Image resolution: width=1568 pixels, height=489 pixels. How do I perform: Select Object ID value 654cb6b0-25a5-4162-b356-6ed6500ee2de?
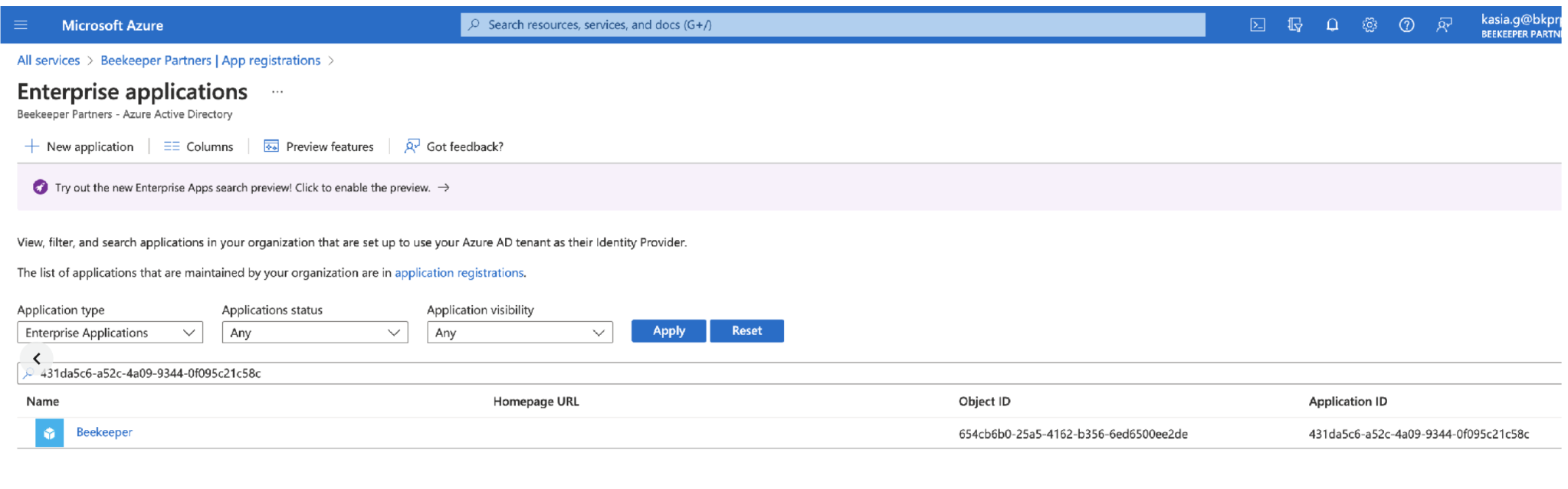(x=1073, y=434)
